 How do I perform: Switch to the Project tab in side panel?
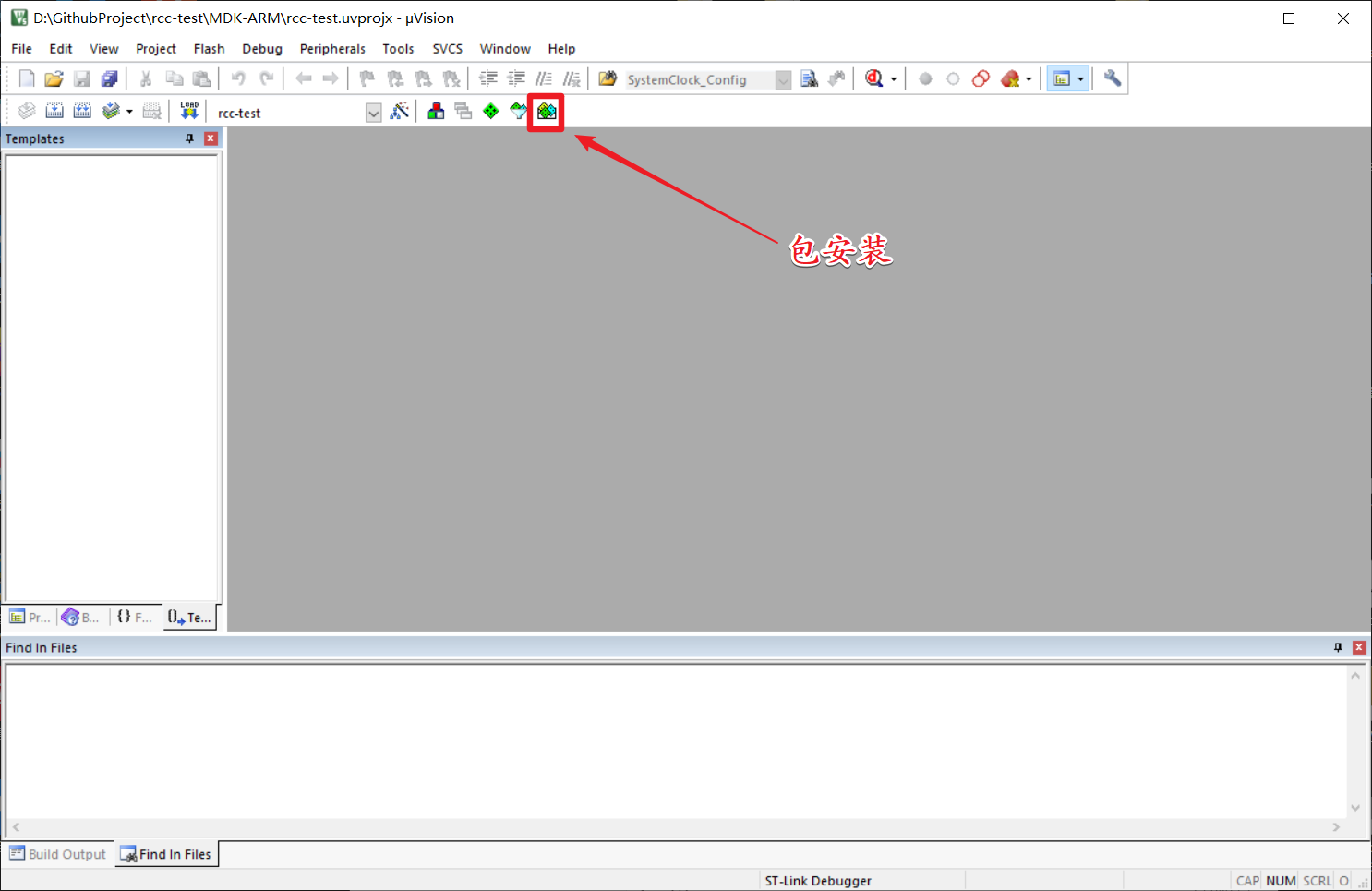pos(30,618)
